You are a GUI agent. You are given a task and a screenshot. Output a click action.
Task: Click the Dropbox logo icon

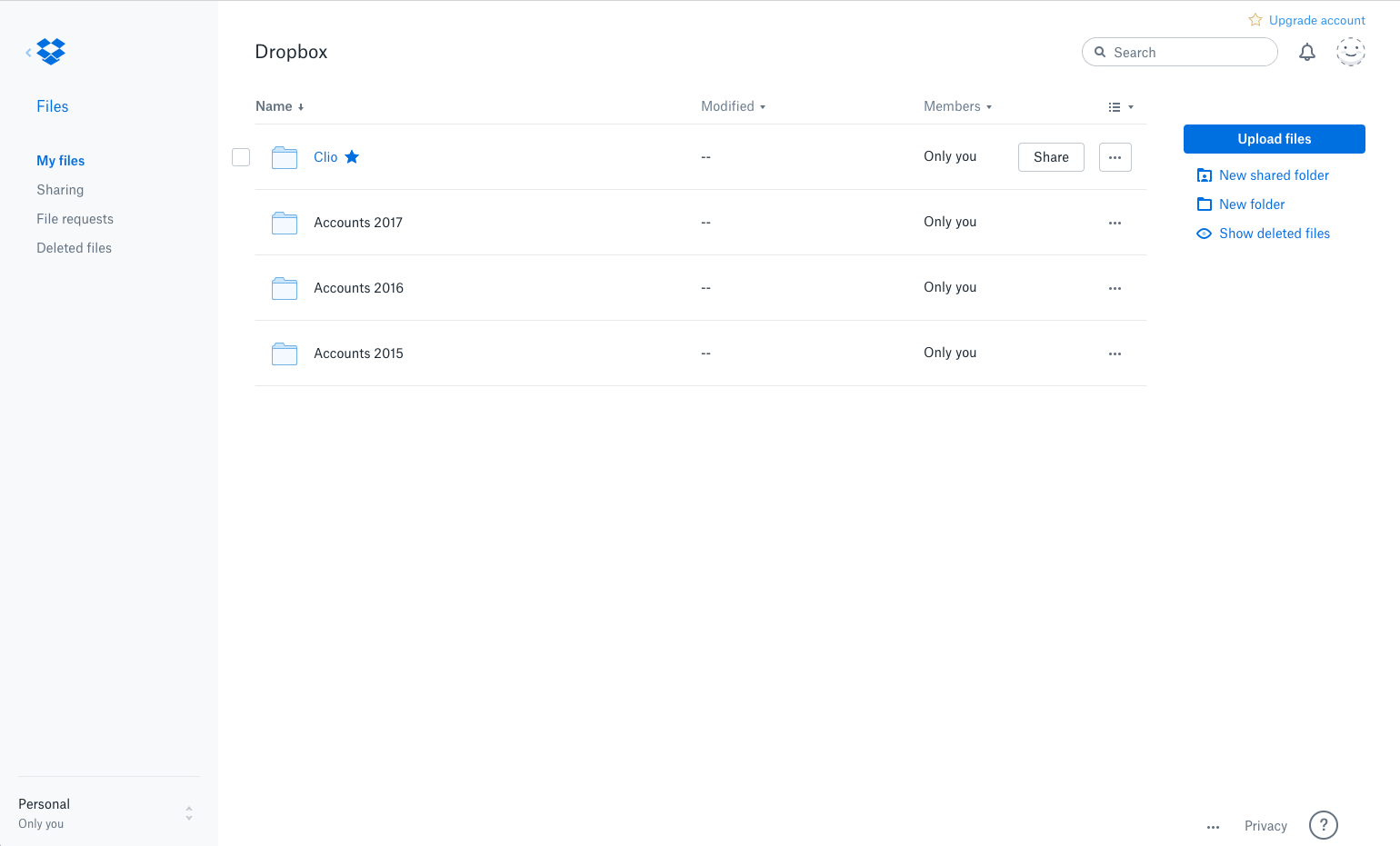(51, 52)
